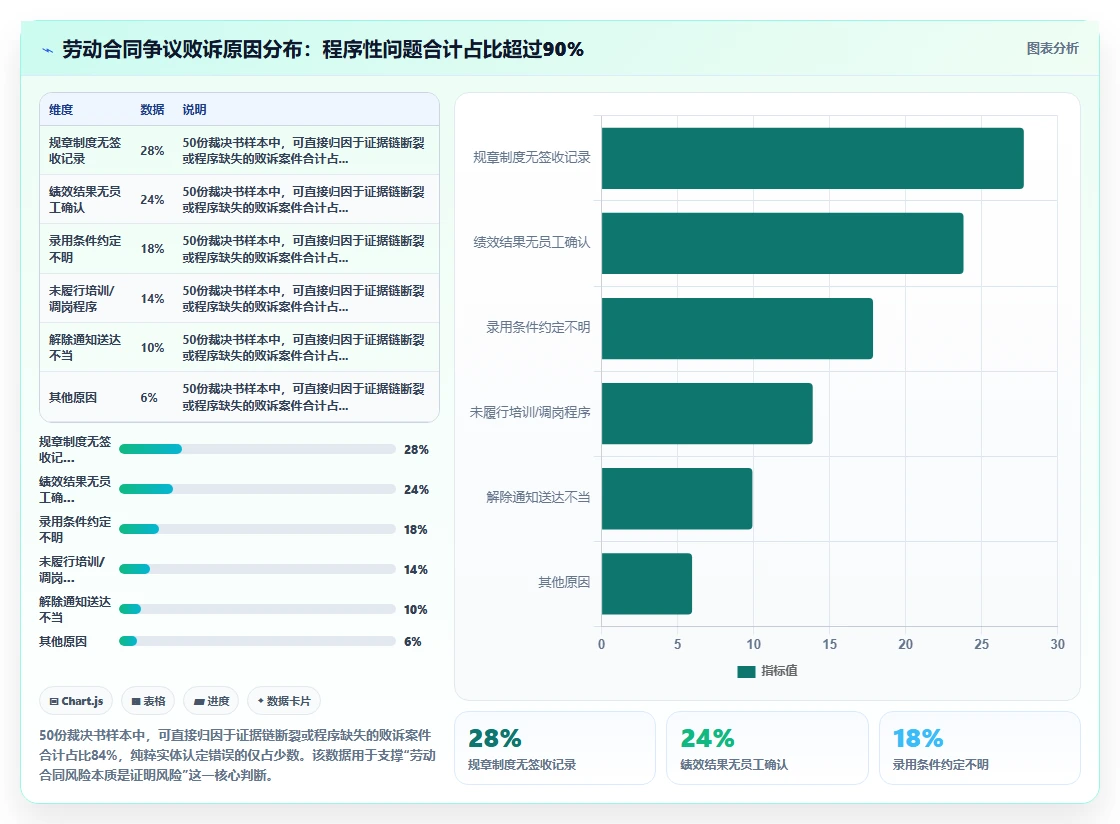Click the 其他原因 chart bar
Image resolution: width=1120 pixels, height=824 pixels.
[646, 583]
